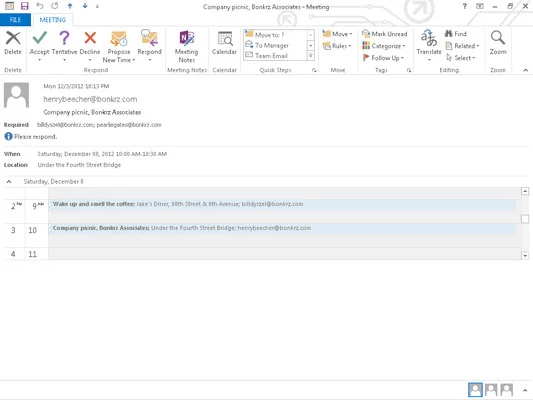This screenshot has width=533, height=400.
Task: Mark the meeting as Tentative
Action: click(64, 45)
